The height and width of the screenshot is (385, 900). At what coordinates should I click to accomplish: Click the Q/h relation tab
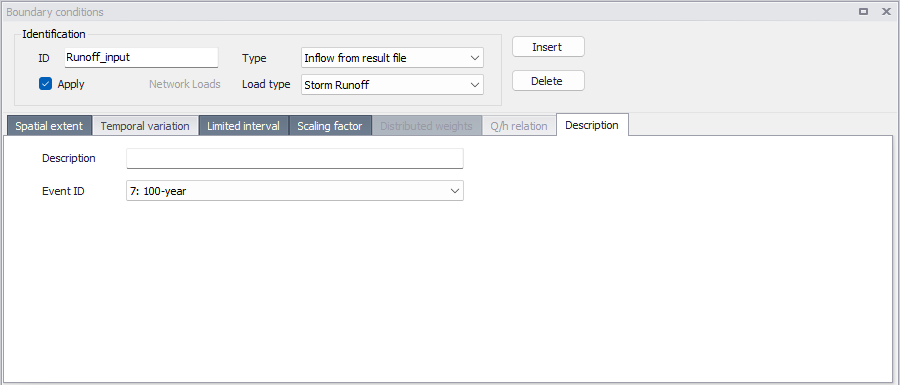point(519,126)
